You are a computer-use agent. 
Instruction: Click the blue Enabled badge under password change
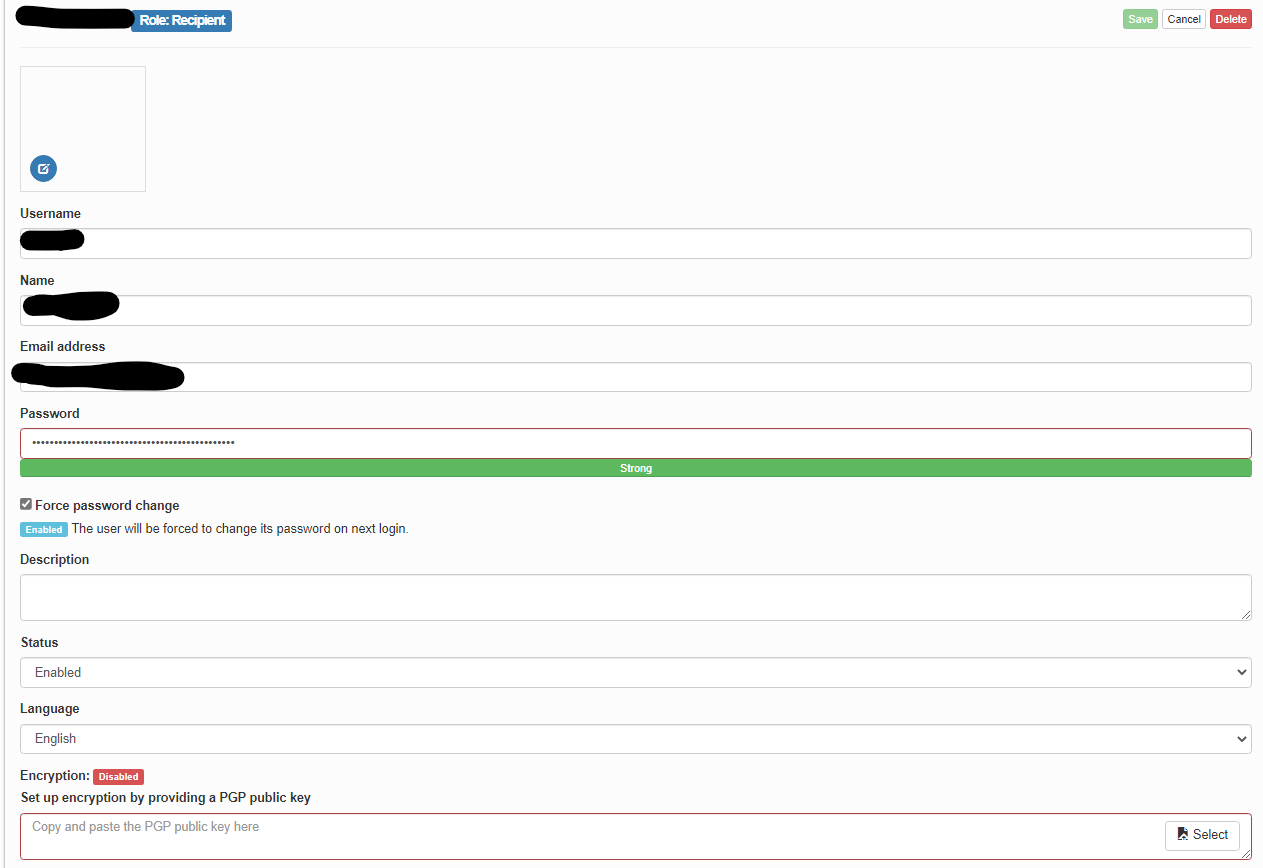click(44, 529)
